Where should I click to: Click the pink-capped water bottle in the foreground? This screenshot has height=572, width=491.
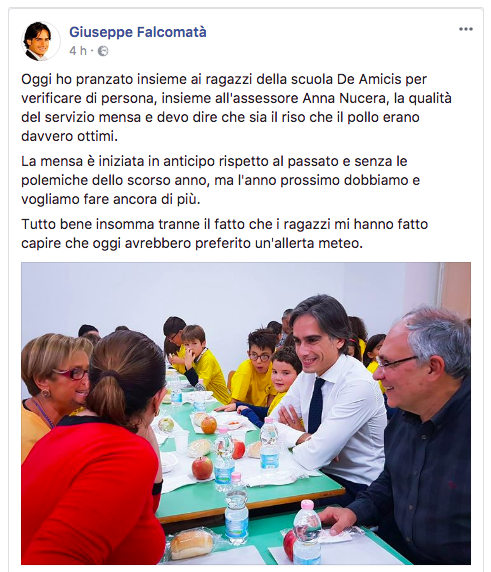click(x=307, y=533)
